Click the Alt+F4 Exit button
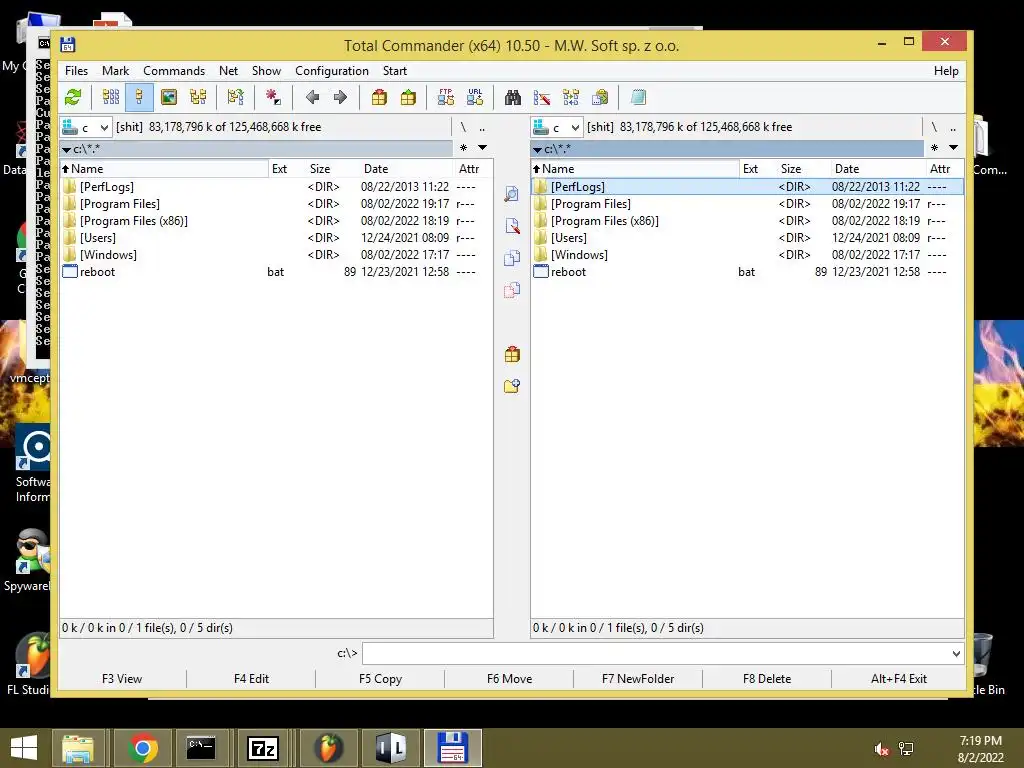The height and width of the screenshot is (768, 1024). (899, 679)
